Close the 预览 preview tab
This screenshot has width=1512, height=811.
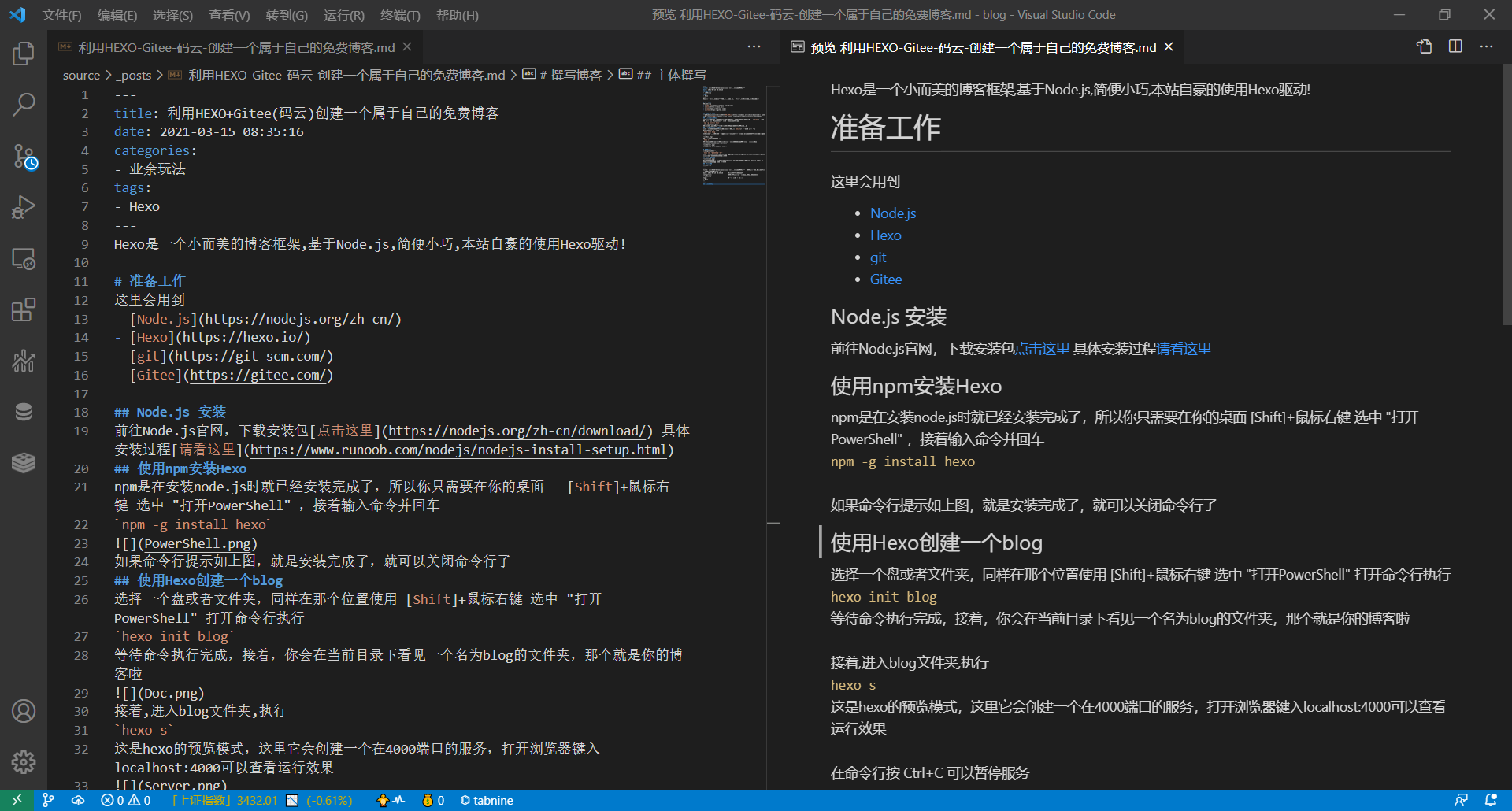tap(1169, 46)
